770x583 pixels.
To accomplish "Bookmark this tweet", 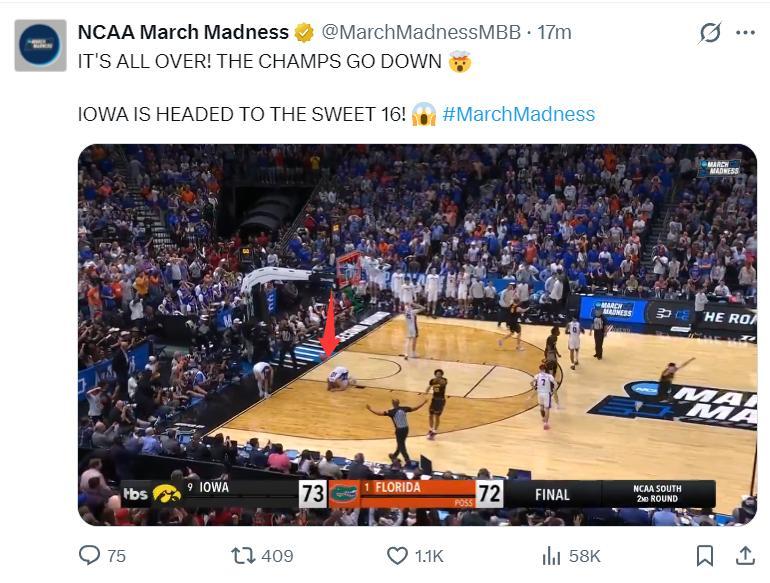I will click(x=705, y=555).
